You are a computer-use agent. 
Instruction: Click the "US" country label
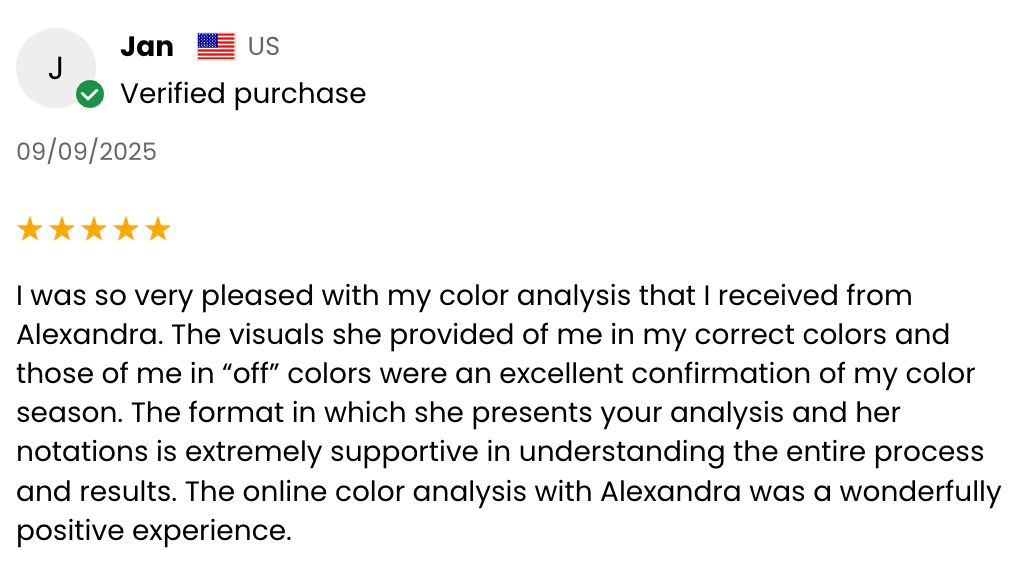[264, 46]
